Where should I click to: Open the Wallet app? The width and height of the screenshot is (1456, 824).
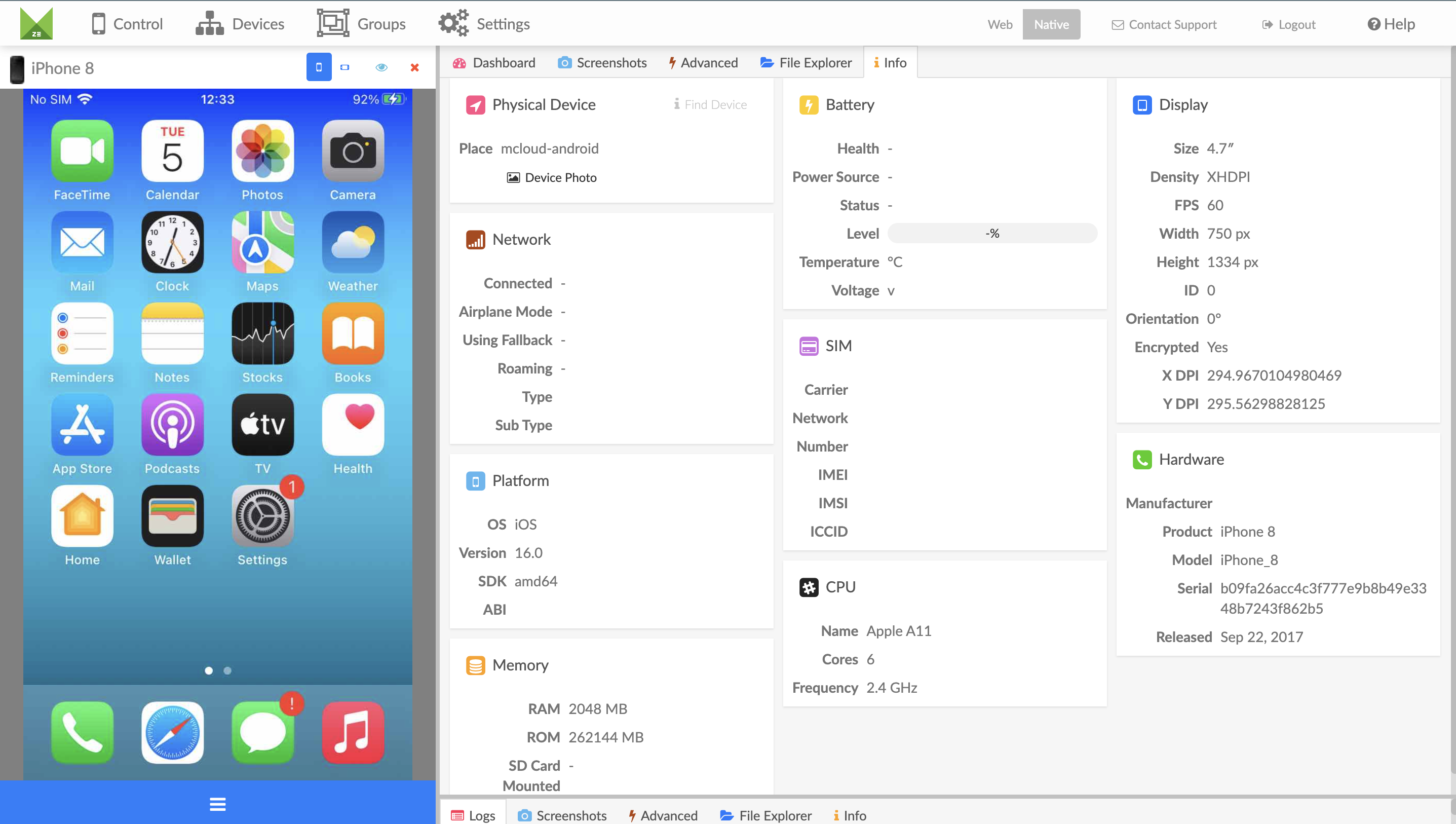click(x=173, y=516)
